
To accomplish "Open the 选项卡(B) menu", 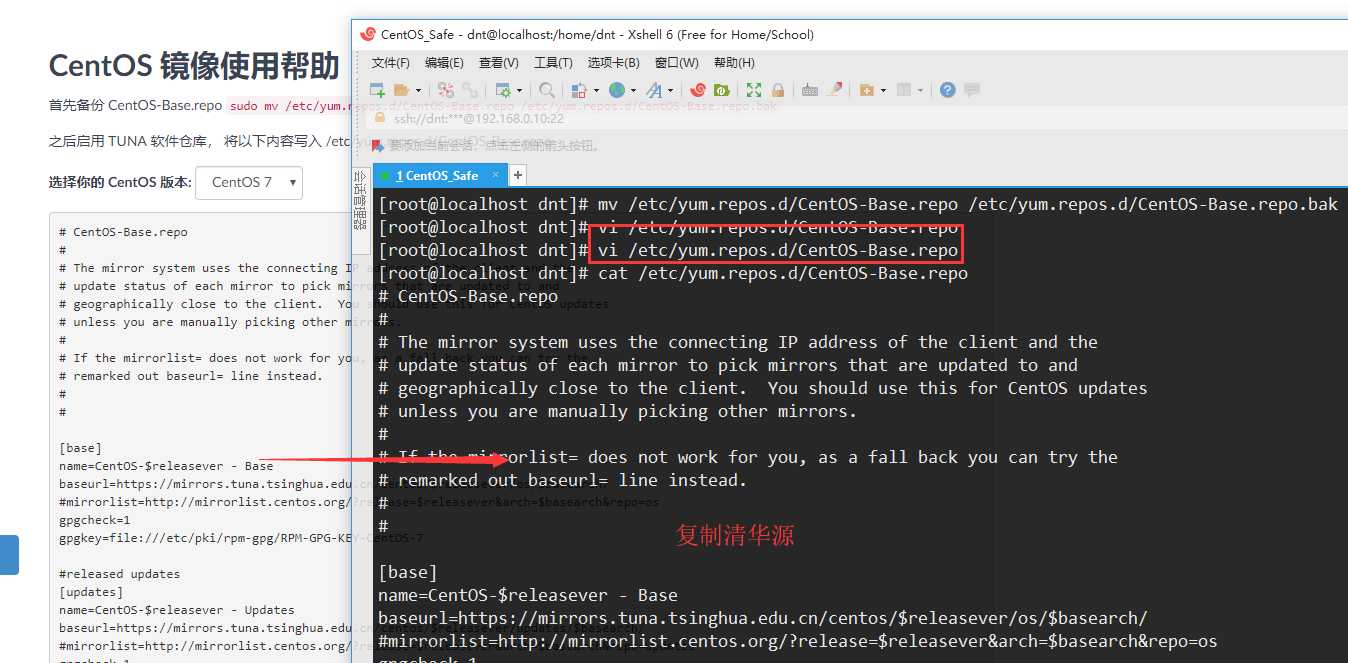I will pyautogui.click(x=613, y=62).
